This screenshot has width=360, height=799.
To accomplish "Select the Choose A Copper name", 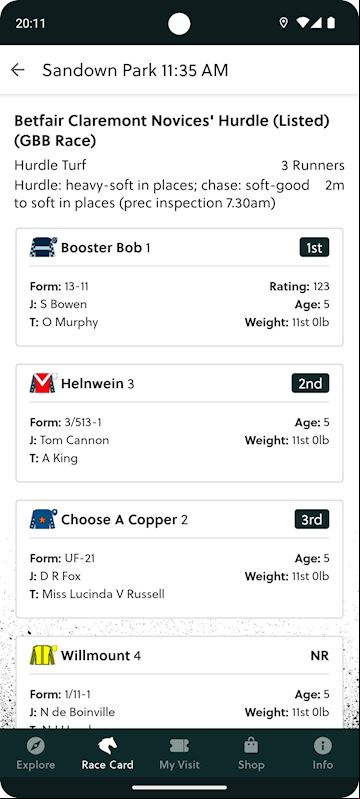I will coord(119,520).
